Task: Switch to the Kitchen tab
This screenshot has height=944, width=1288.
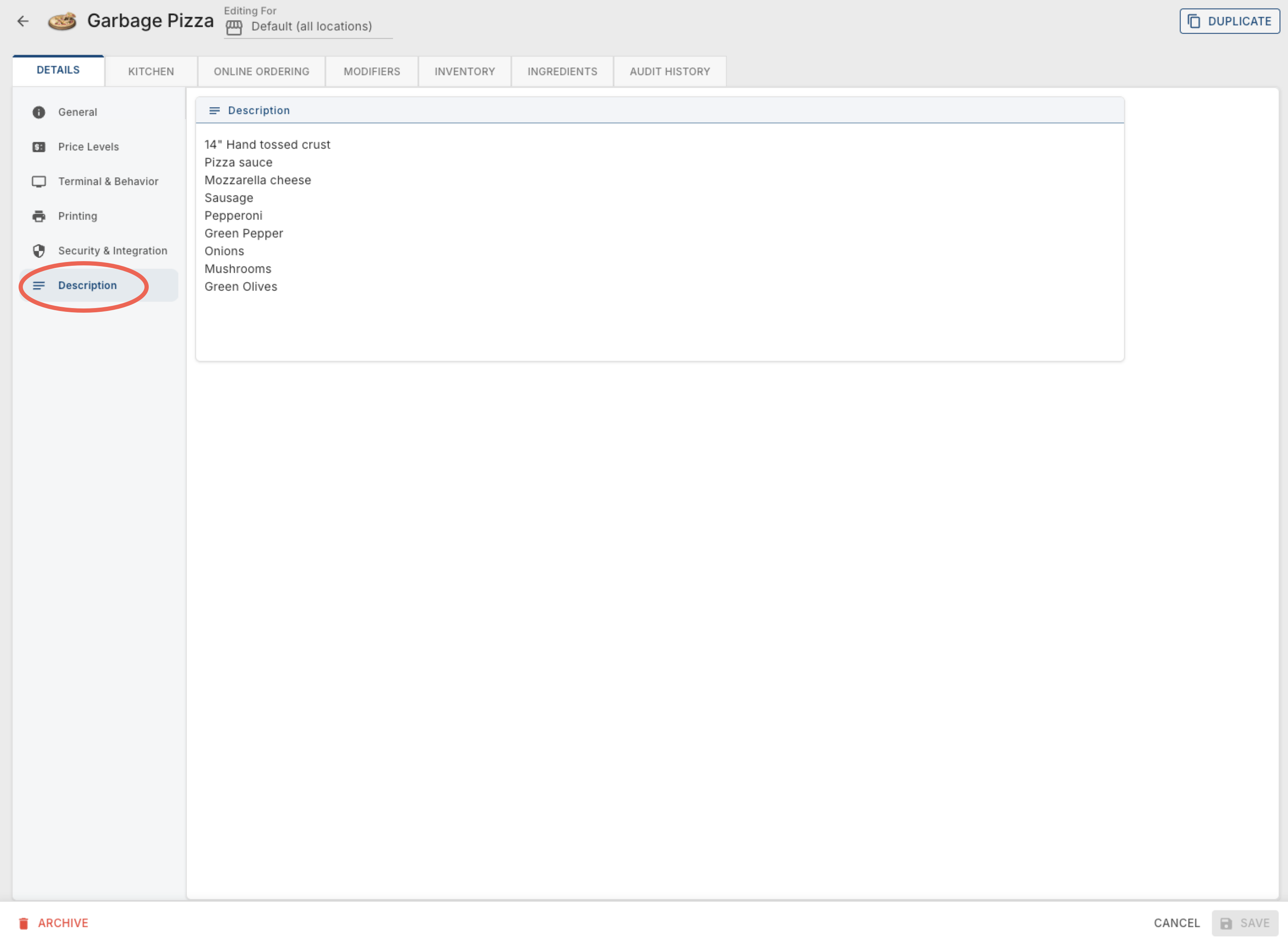Action: pos(151,71)
